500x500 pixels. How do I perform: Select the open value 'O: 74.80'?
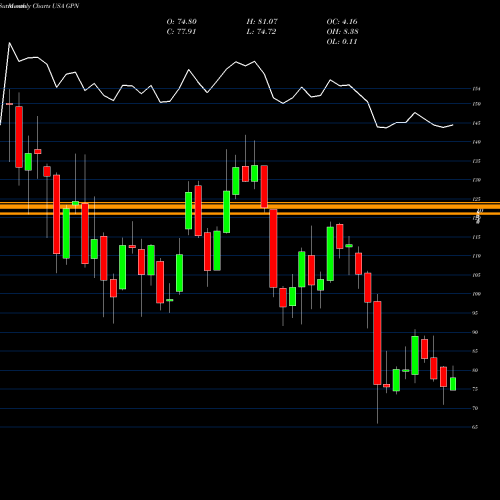coord(182,22)
